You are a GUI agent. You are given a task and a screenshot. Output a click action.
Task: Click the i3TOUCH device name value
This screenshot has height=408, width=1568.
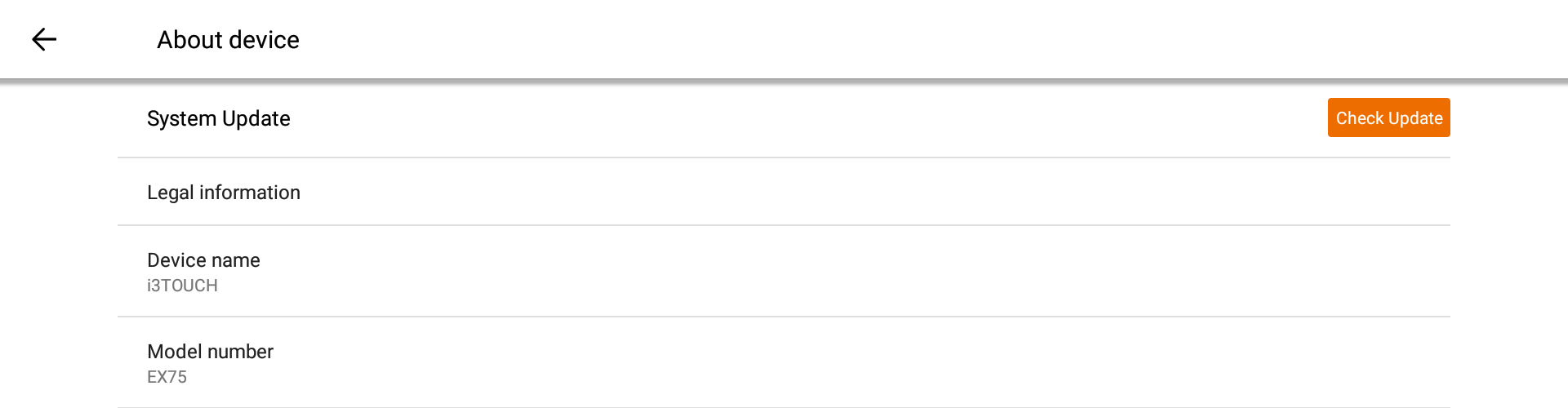coord(182,286)
